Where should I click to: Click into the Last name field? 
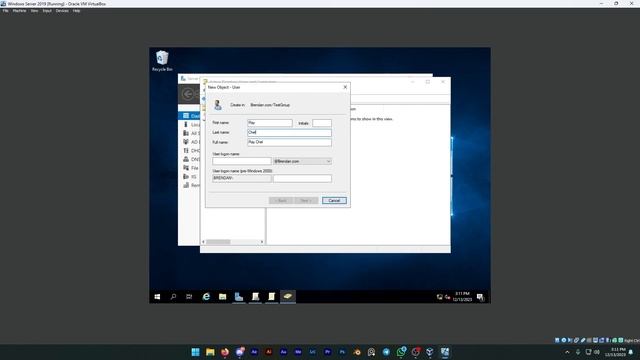[x=289, y=133]
